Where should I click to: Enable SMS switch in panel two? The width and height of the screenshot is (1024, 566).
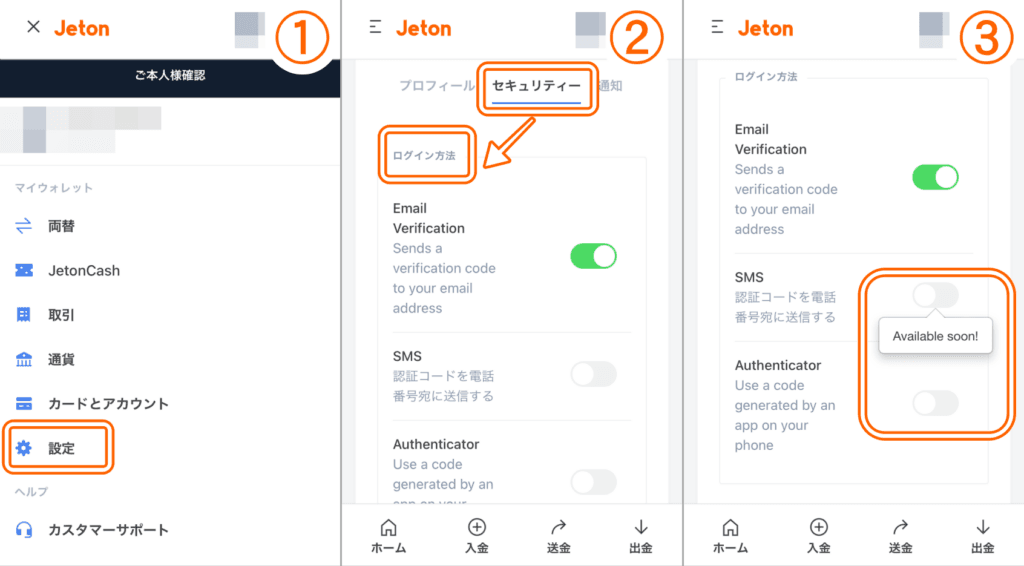click(x=593, y=374)
